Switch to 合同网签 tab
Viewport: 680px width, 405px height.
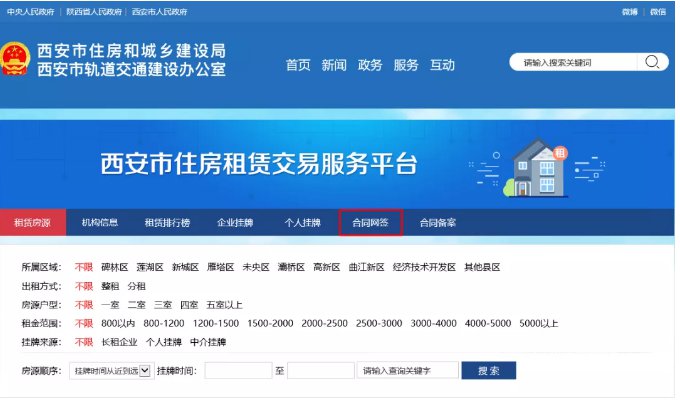[x=370, y=222]
